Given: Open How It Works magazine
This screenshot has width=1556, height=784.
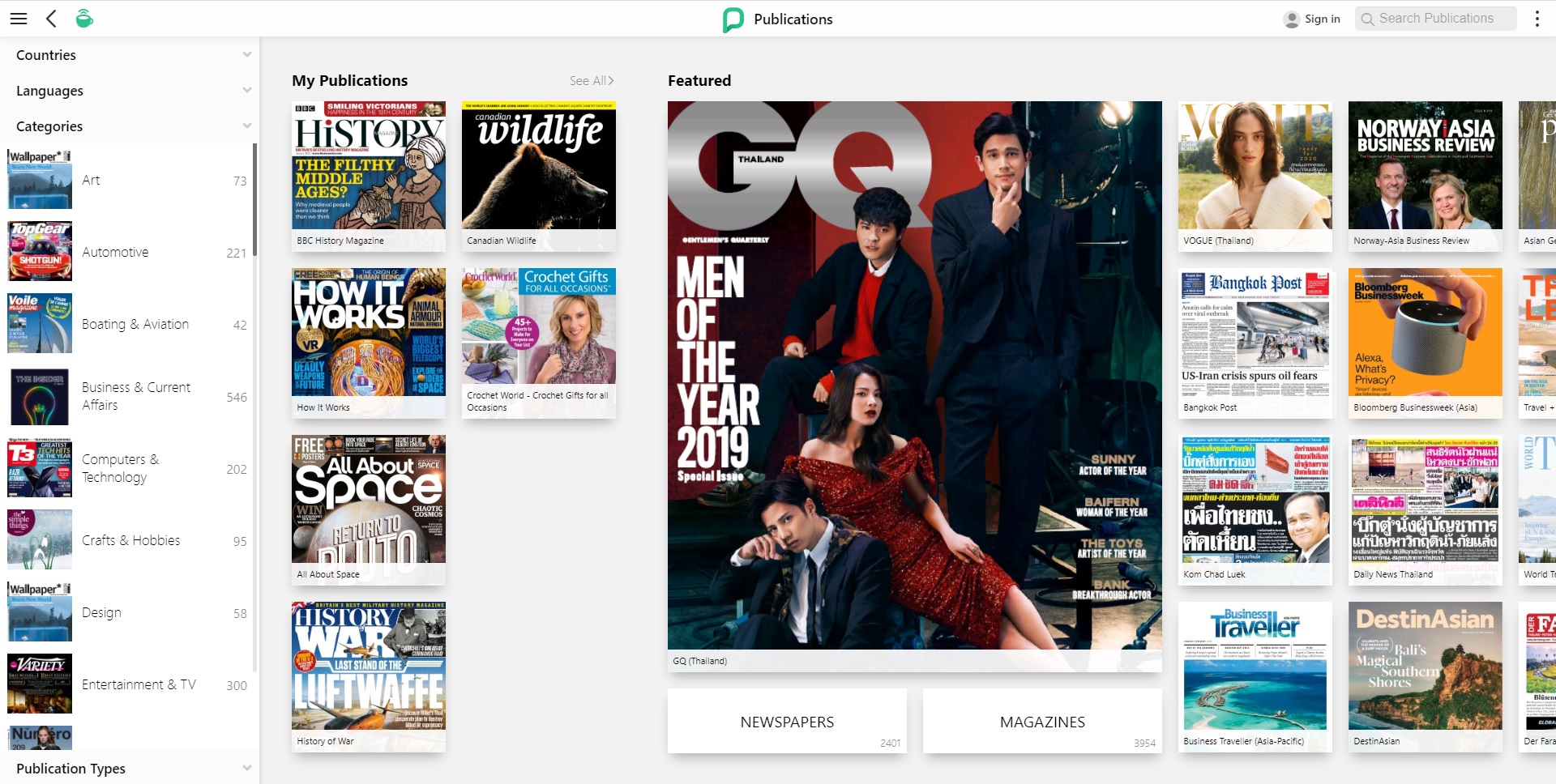Looking at the screenshot, I should point(369,343).
